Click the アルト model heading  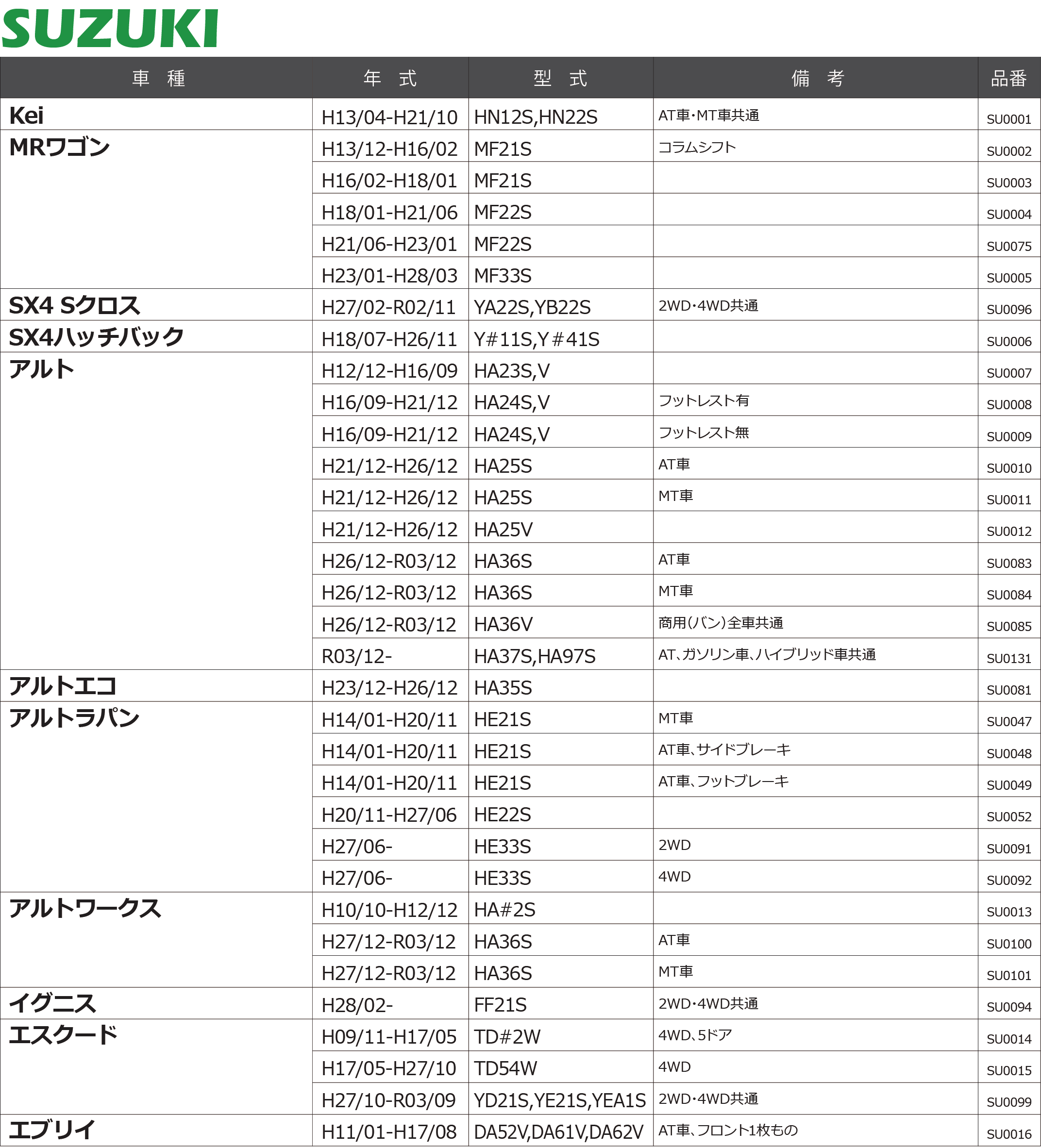tap(42, 369)
